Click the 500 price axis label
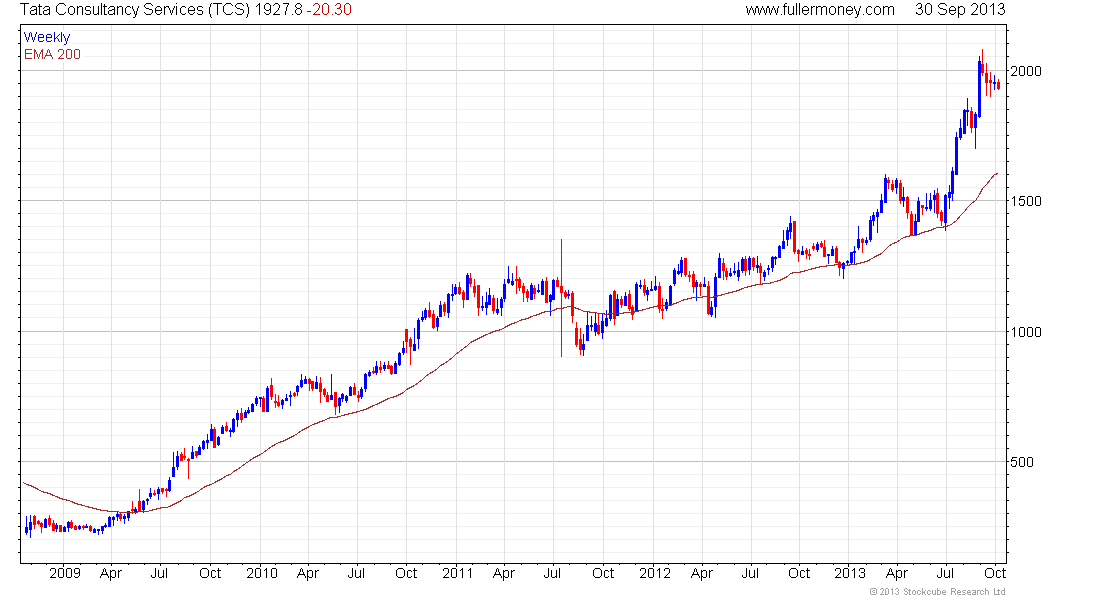The image size is (1100, 600). (x=1021, y=462)
